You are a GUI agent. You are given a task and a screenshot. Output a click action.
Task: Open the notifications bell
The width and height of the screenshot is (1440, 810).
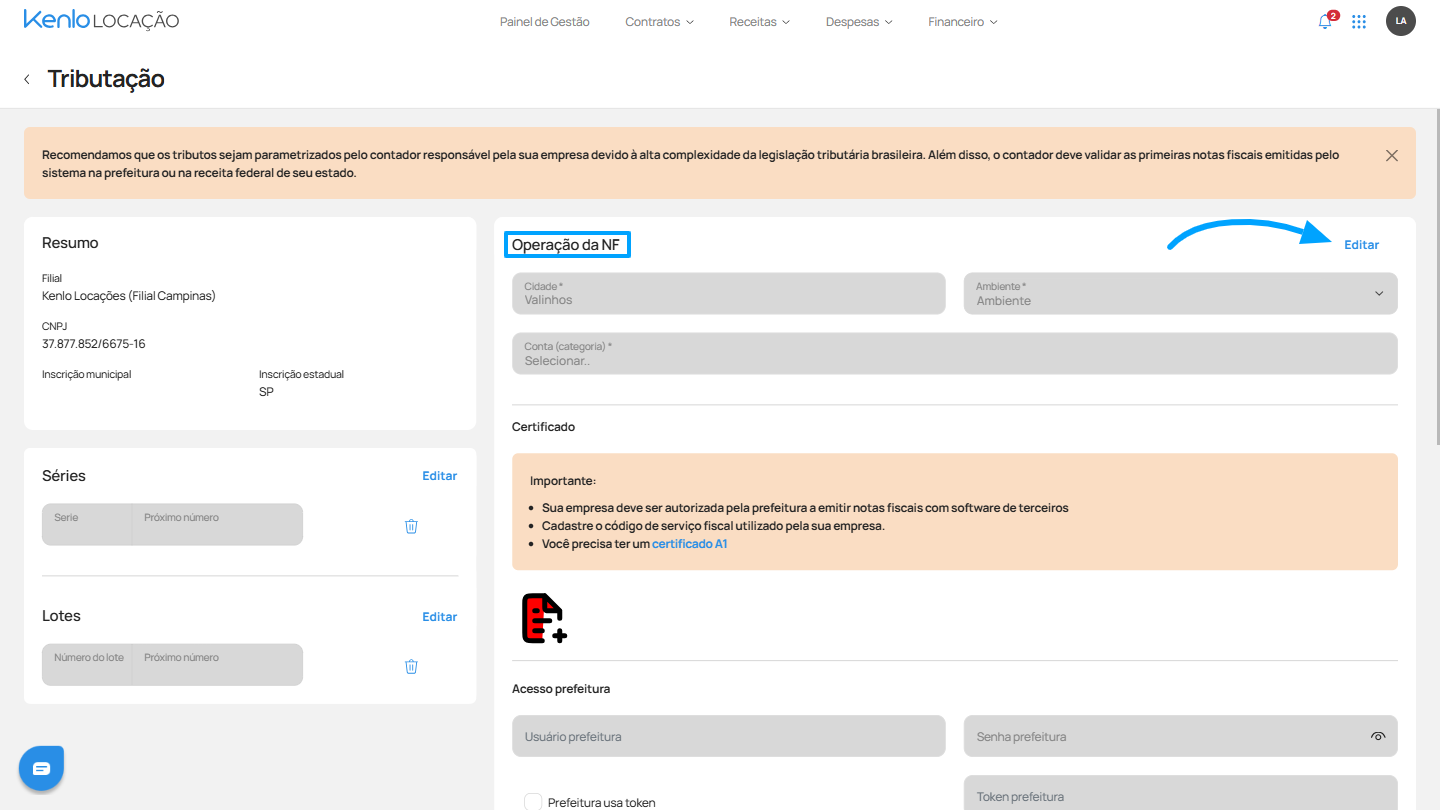pyautogui.click(x=1326, y=21)
